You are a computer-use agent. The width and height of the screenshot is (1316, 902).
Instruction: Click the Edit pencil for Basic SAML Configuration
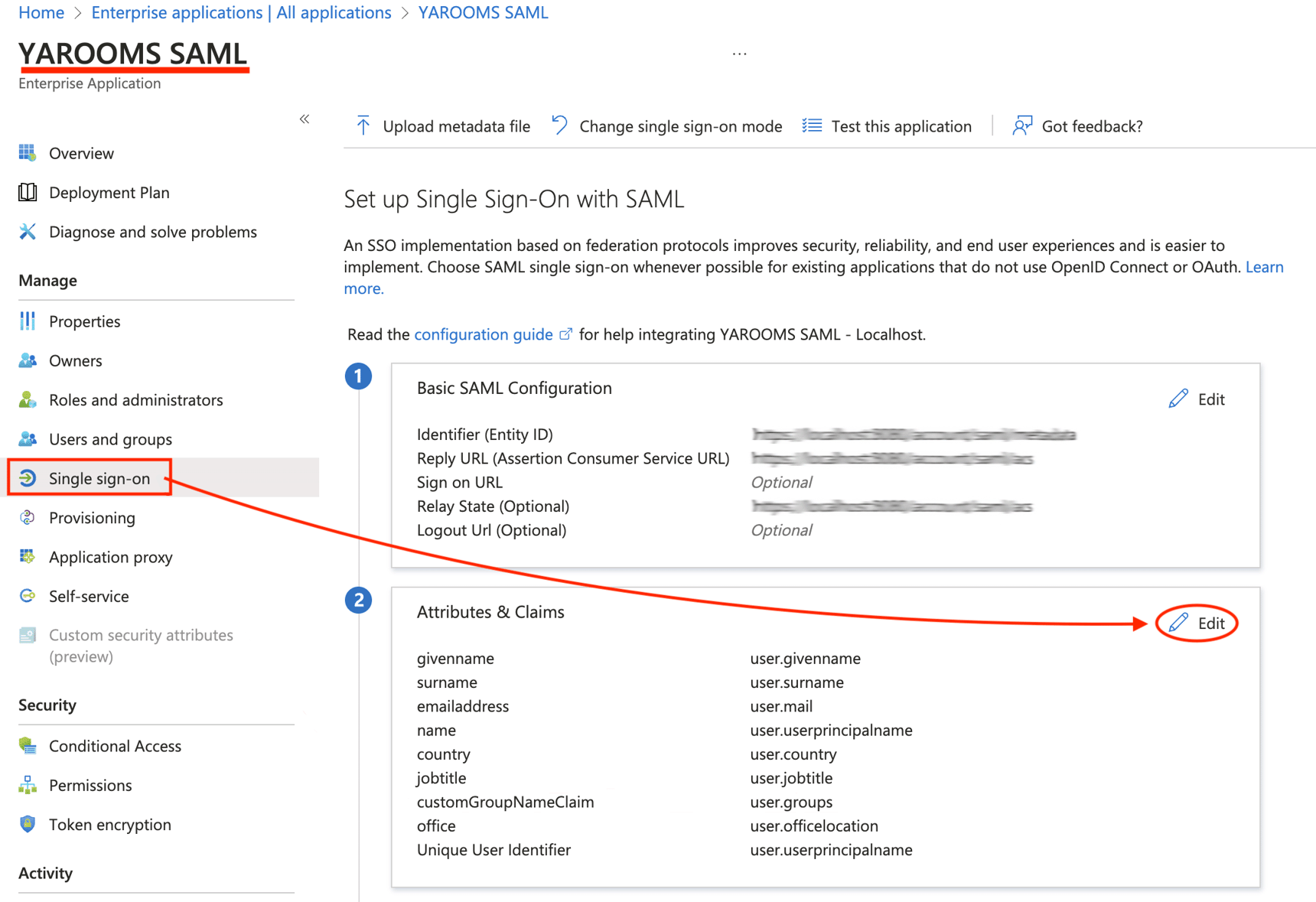click(1177, 399)
